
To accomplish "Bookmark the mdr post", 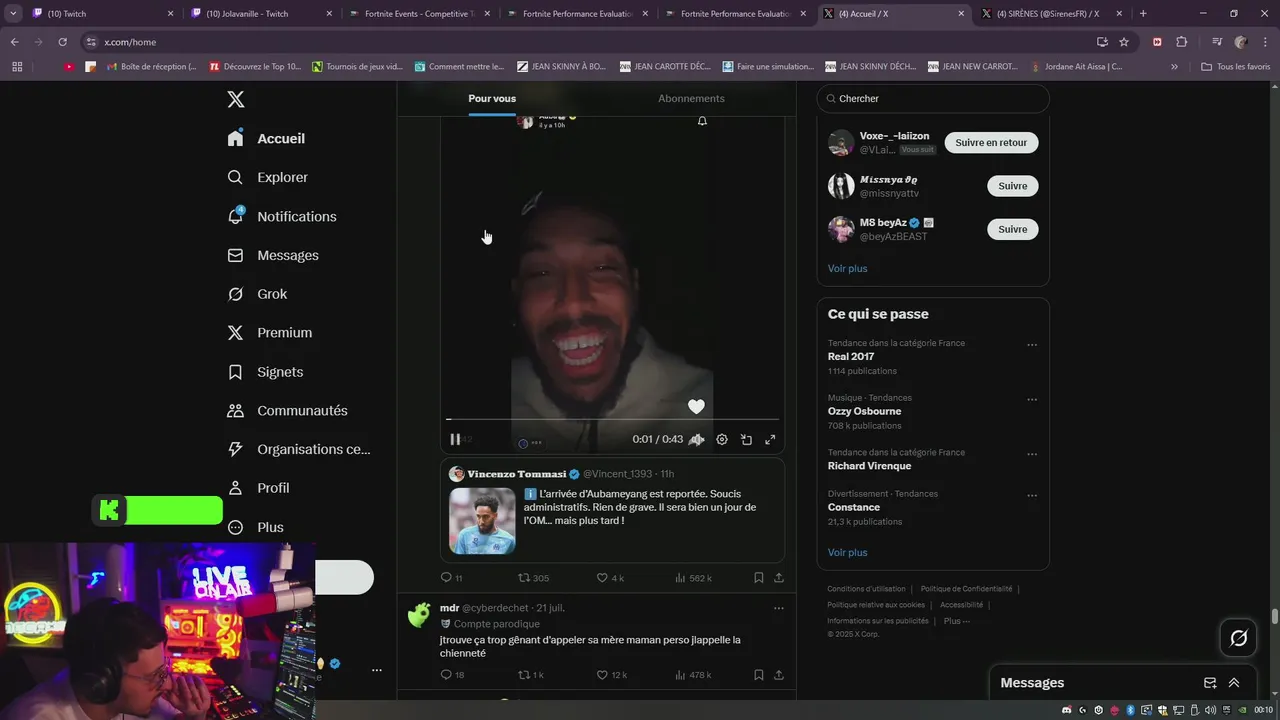I will click(x=759, y=675).
